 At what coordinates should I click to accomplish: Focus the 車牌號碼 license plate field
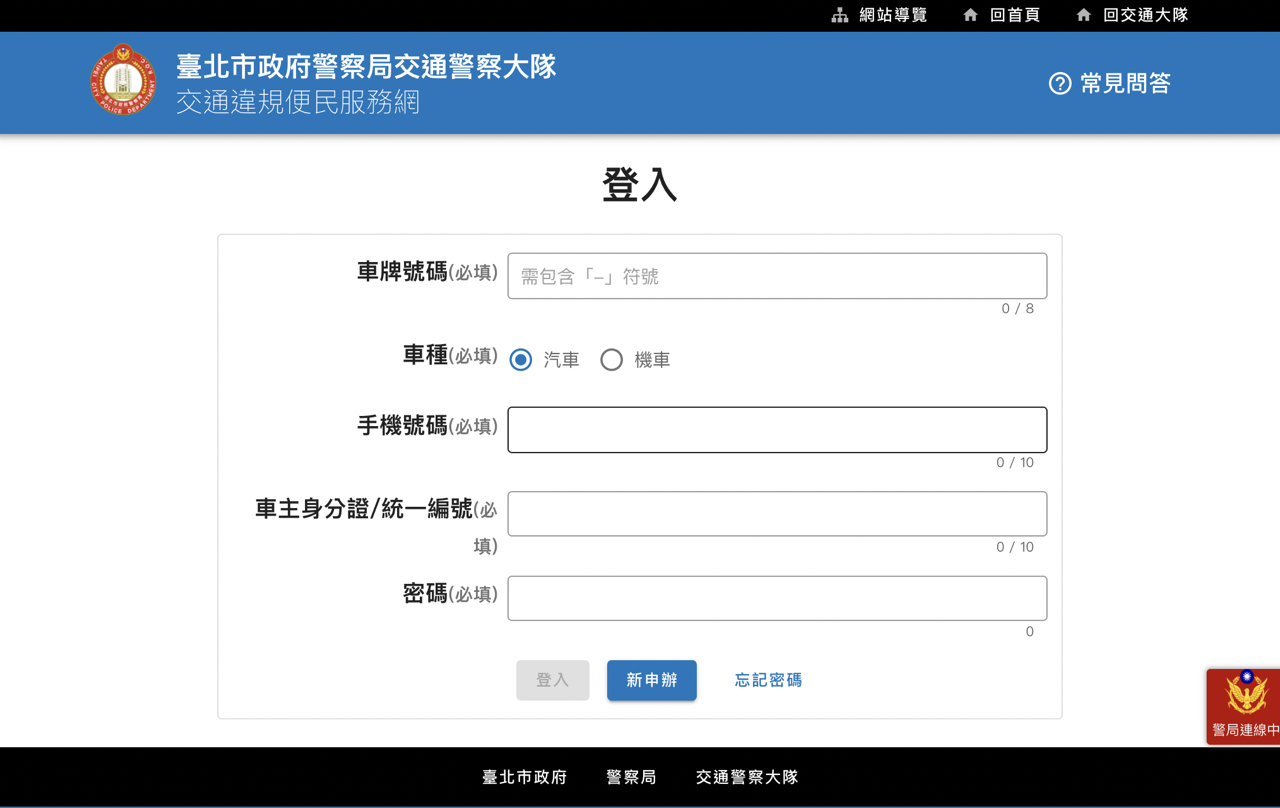coord(777,276)
